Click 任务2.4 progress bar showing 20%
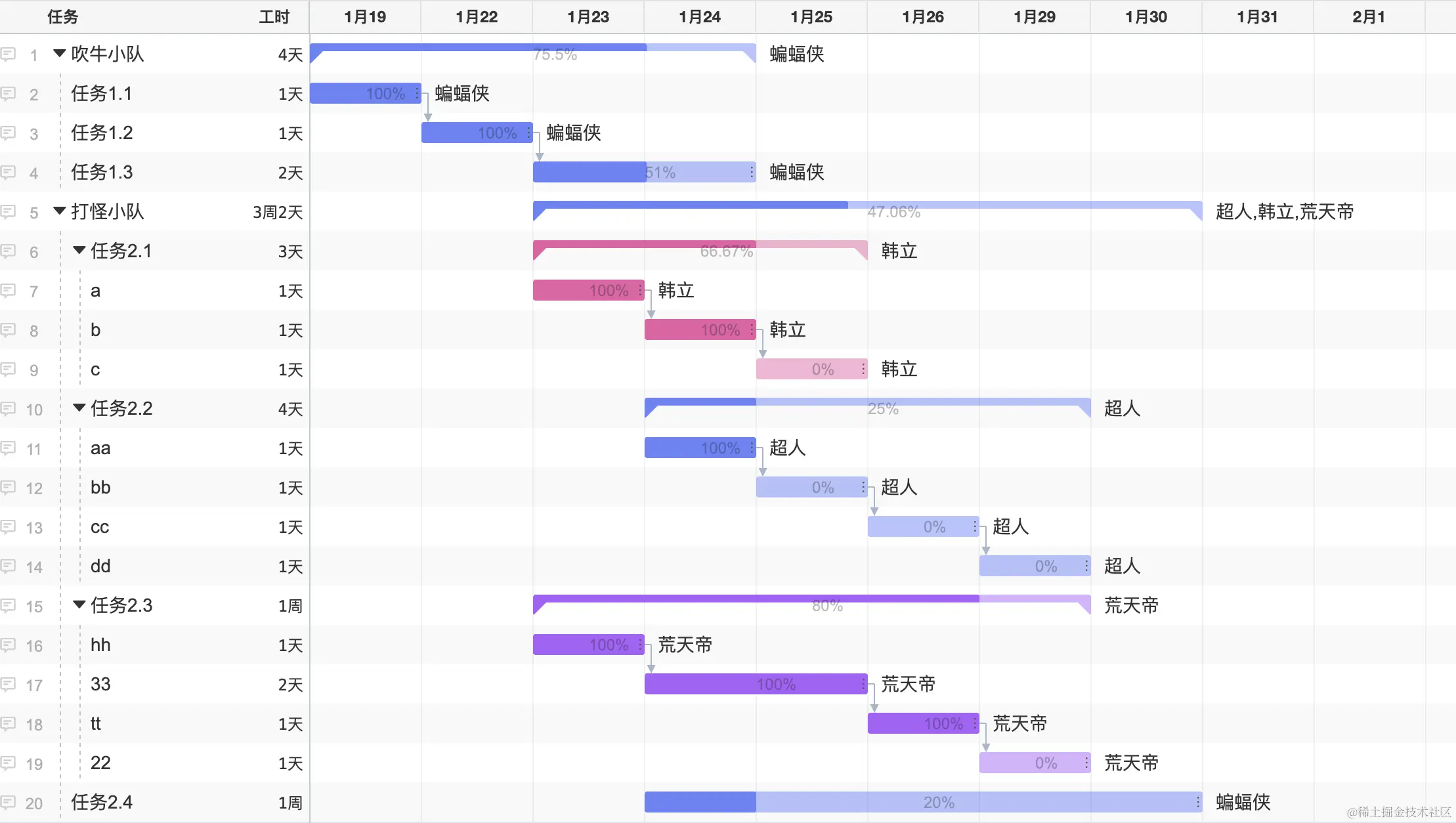 click(x=922, y=802)
